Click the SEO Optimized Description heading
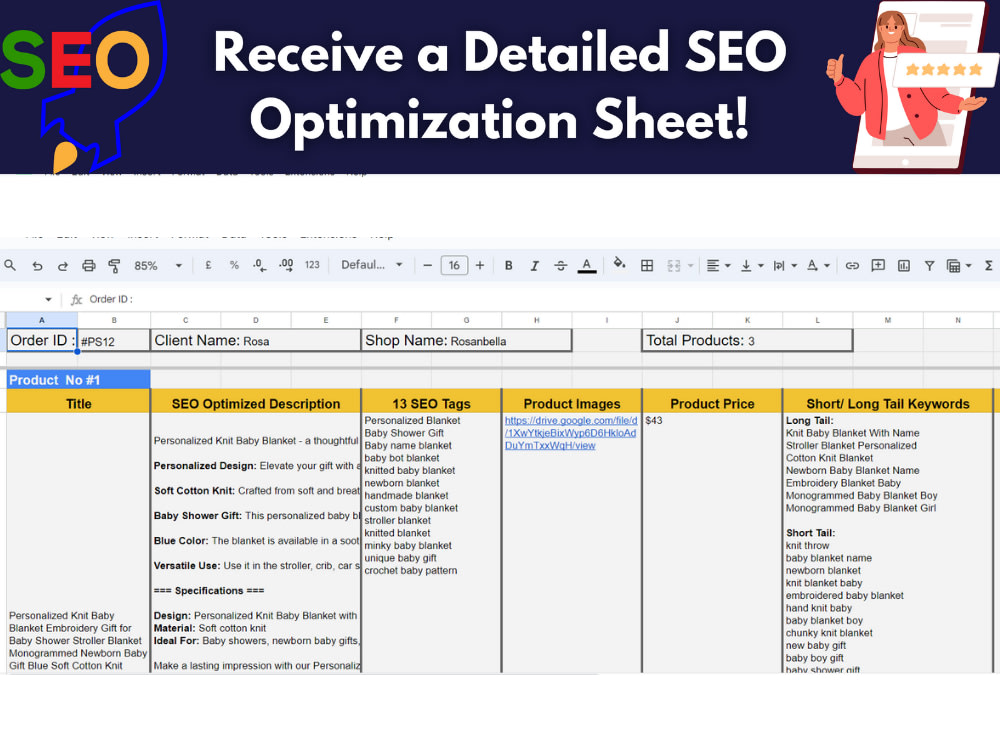1000x750 pixels. pyautogui.click(x=256, y=403)
